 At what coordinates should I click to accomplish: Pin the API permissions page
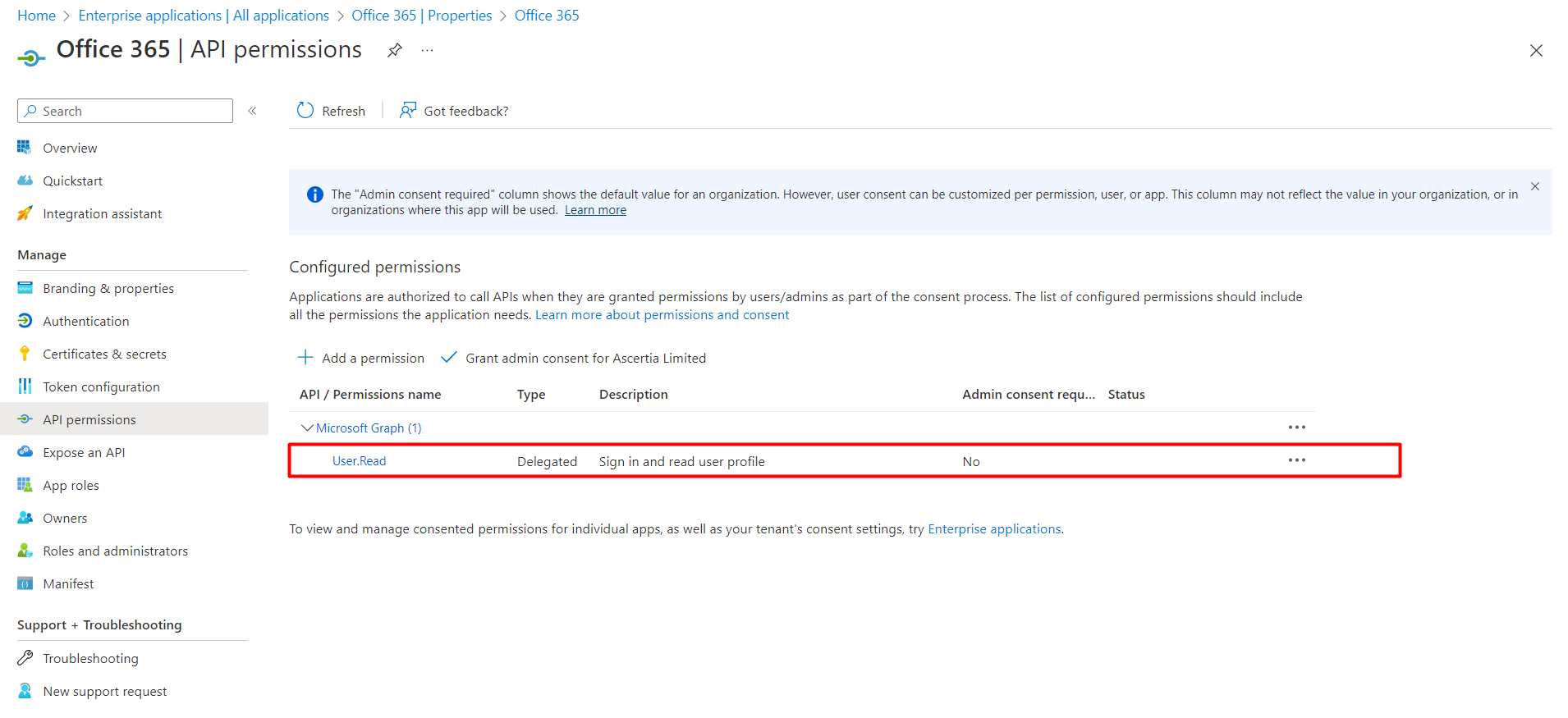pyautogui.click(x=395, y=50)
